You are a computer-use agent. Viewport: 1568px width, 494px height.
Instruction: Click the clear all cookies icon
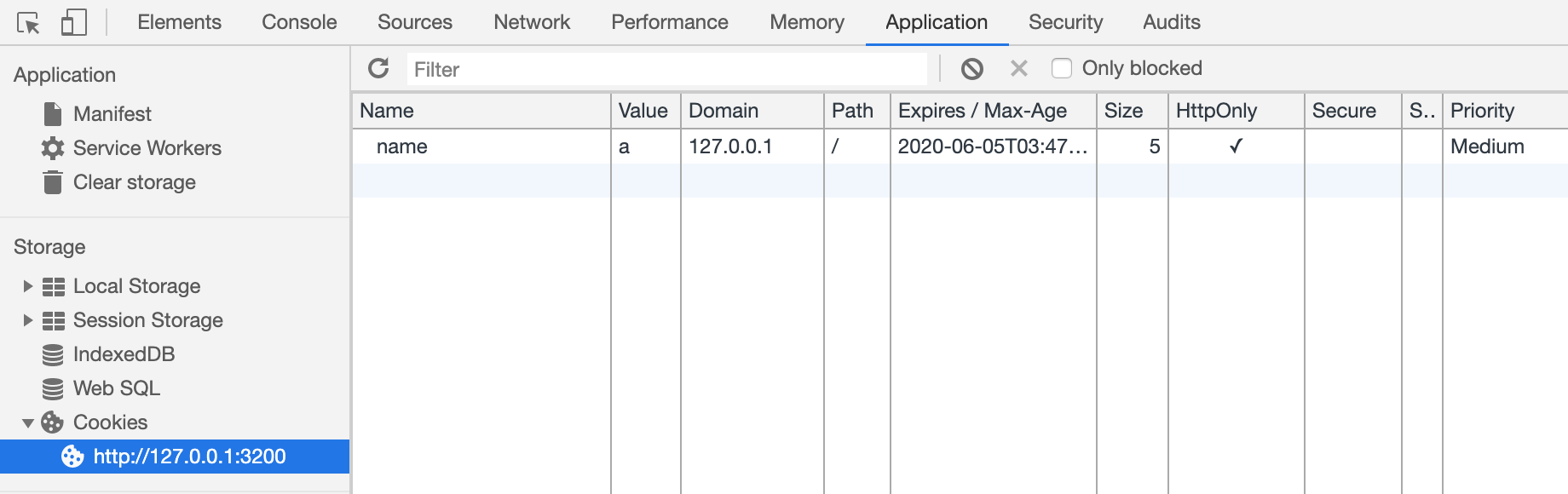pos(971,69)
